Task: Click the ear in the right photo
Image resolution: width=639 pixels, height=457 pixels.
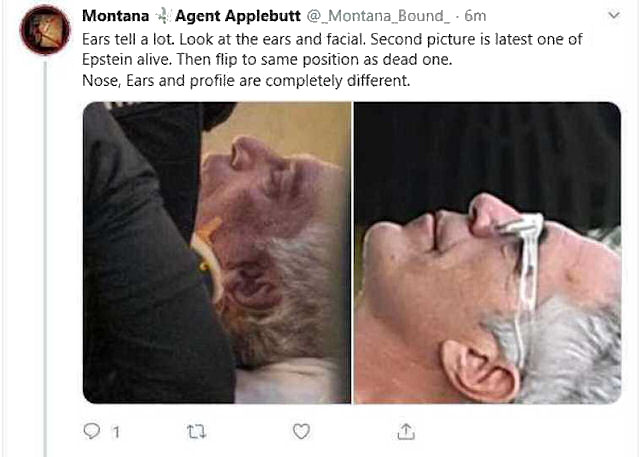Action: pos(480,369)
